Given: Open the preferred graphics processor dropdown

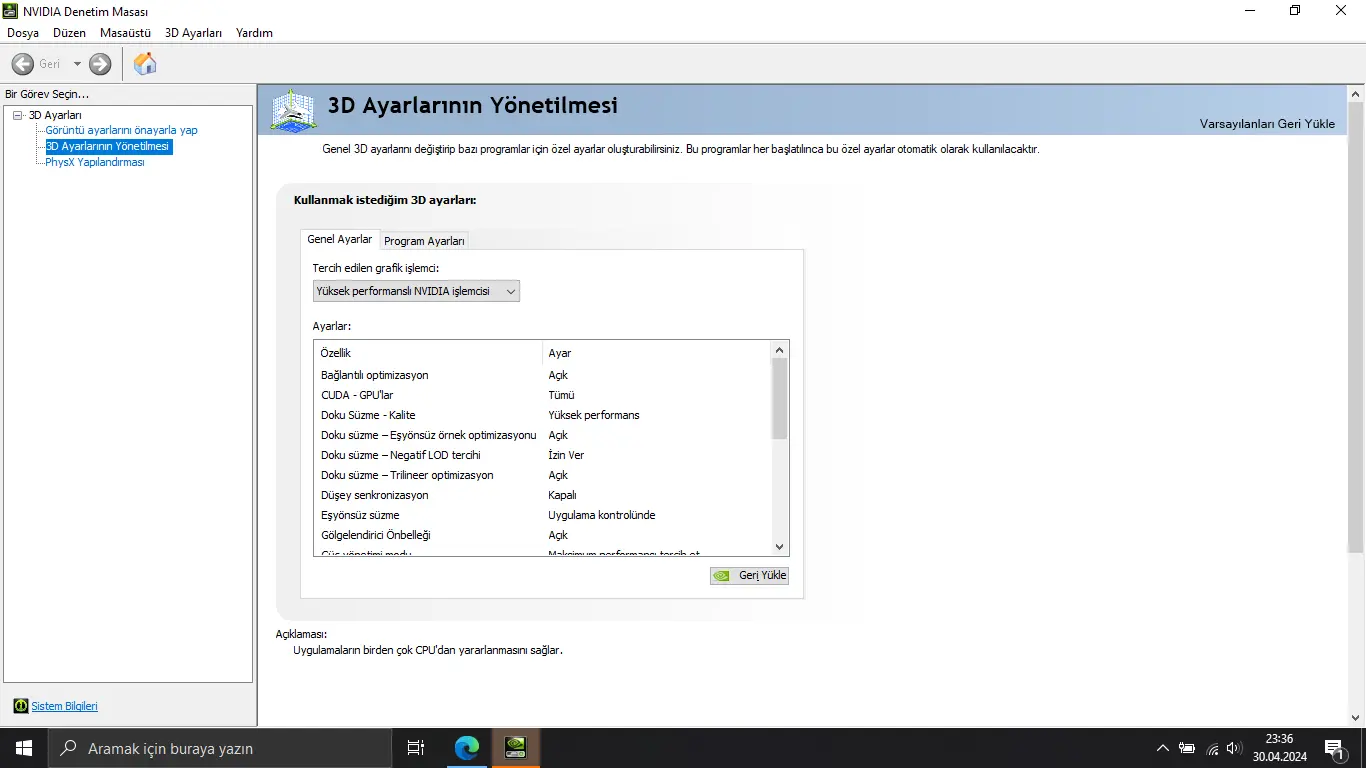Looking at the screenshot, I should pos(416,291).
